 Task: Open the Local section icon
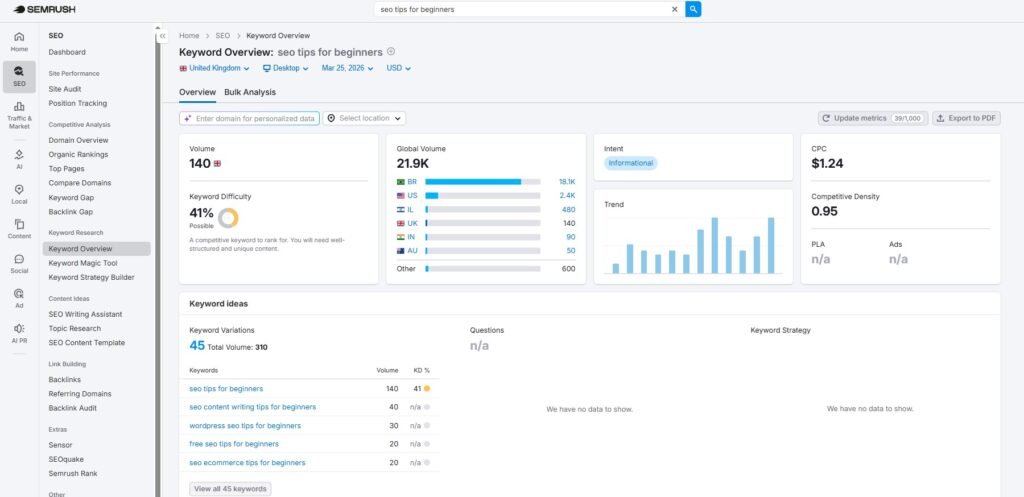pos(19,194)
